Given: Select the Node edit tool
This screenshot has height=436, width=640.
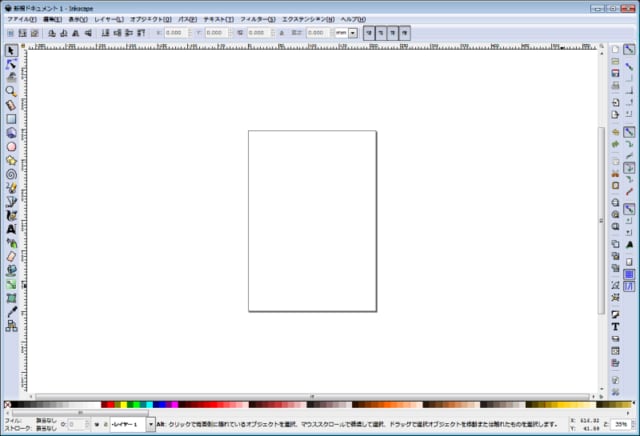Looking at the screenshot, I should pyautogui.click(x=11, y=63).
